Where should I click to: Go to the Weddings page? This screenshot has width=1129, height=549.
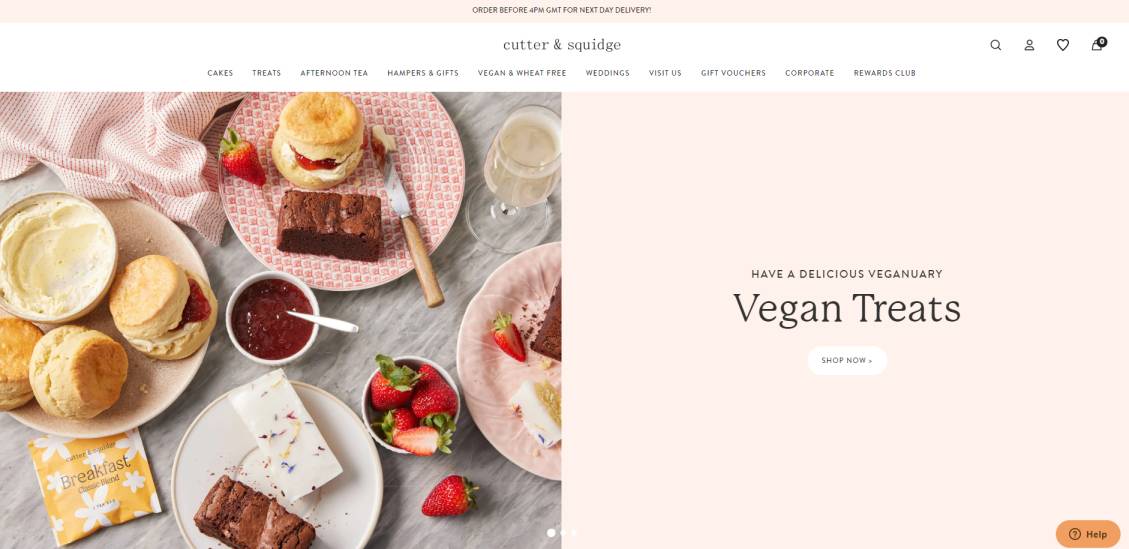point(608,73)
